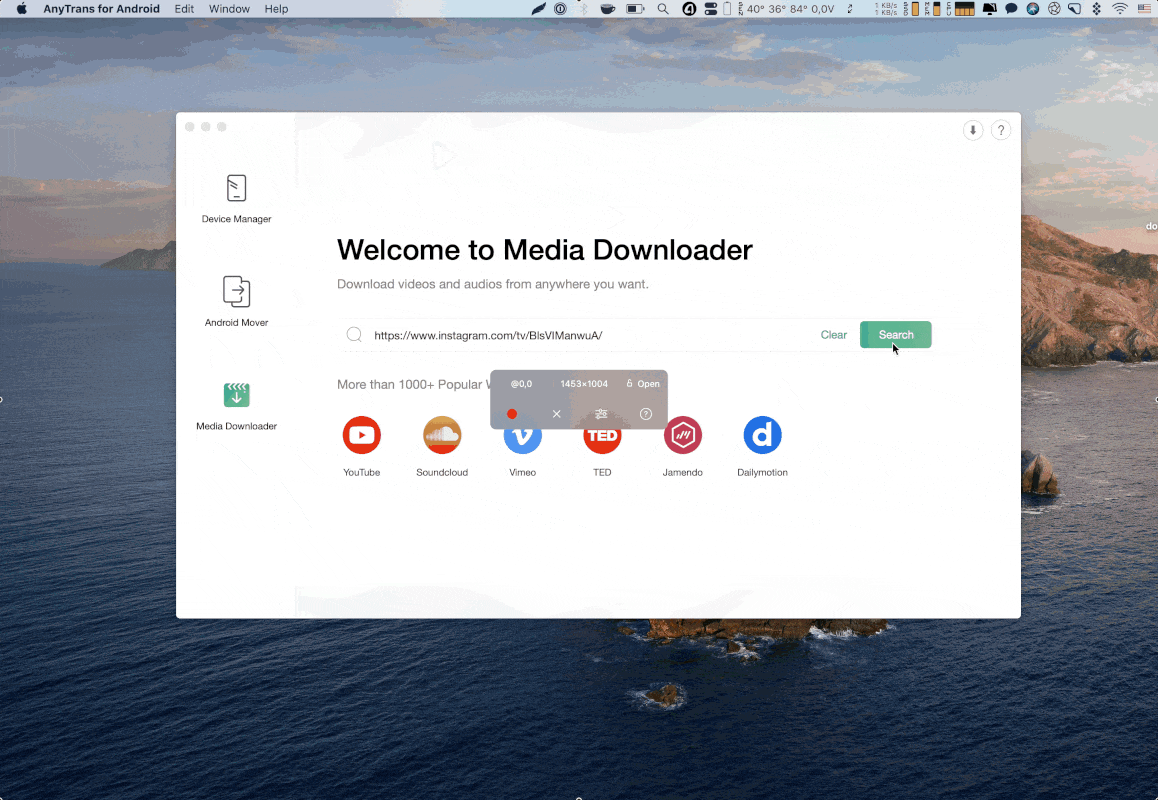
Task: Click the help question mark icon
Action: coord(1000,131)
